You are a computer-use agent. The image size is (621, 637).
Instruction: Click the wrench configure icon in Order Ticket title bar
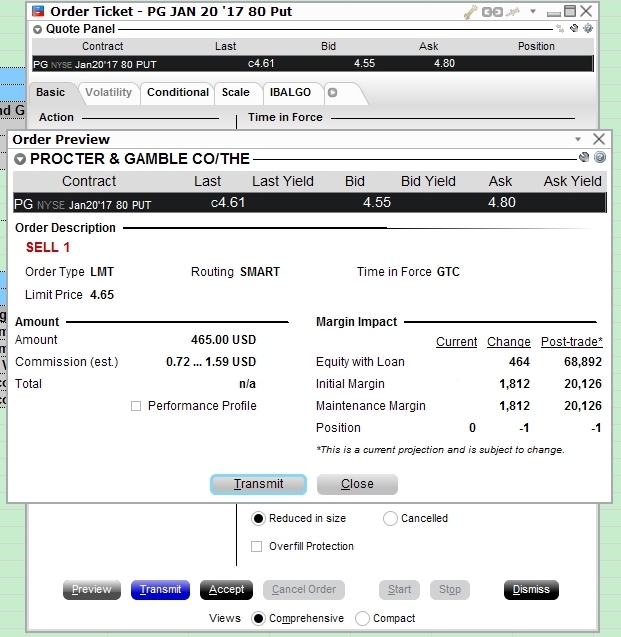click(470, 12)
